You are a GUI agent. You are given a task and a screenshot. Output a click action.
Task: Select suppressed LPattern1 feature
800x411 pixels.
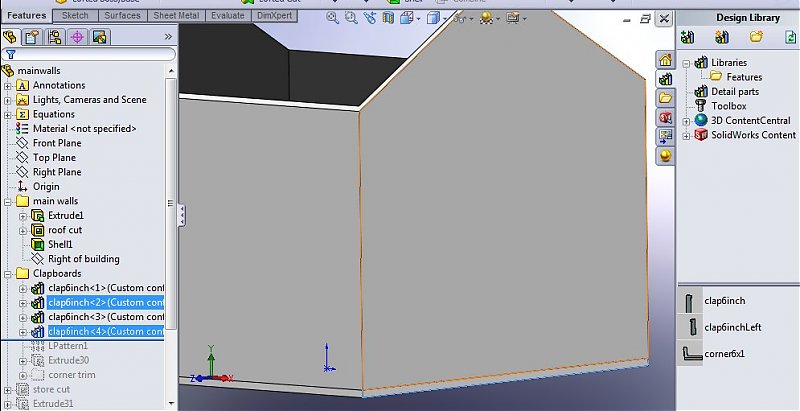(x=68, y=346)
